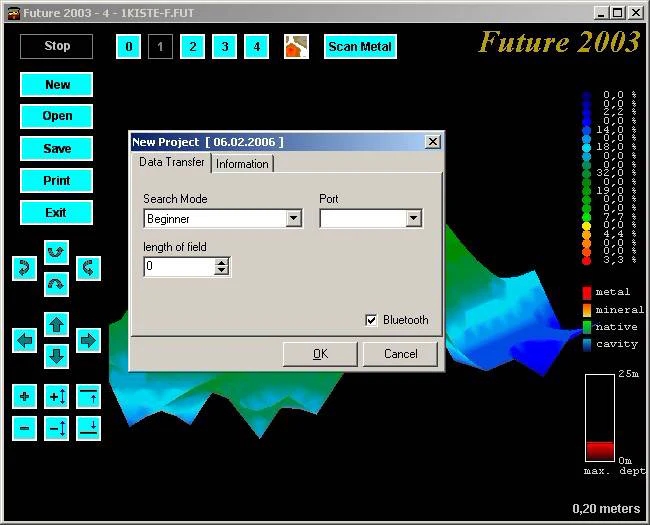Decrease length of field with down spinner

(x=222, y=270)
